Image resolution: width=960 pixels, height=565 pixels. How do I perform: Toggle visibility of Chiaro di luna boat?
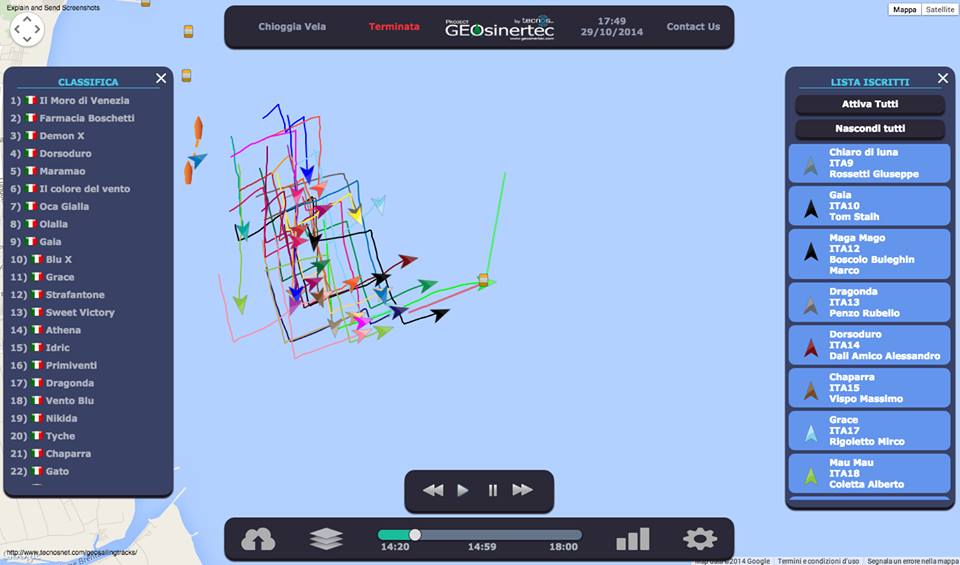[868, 164]
